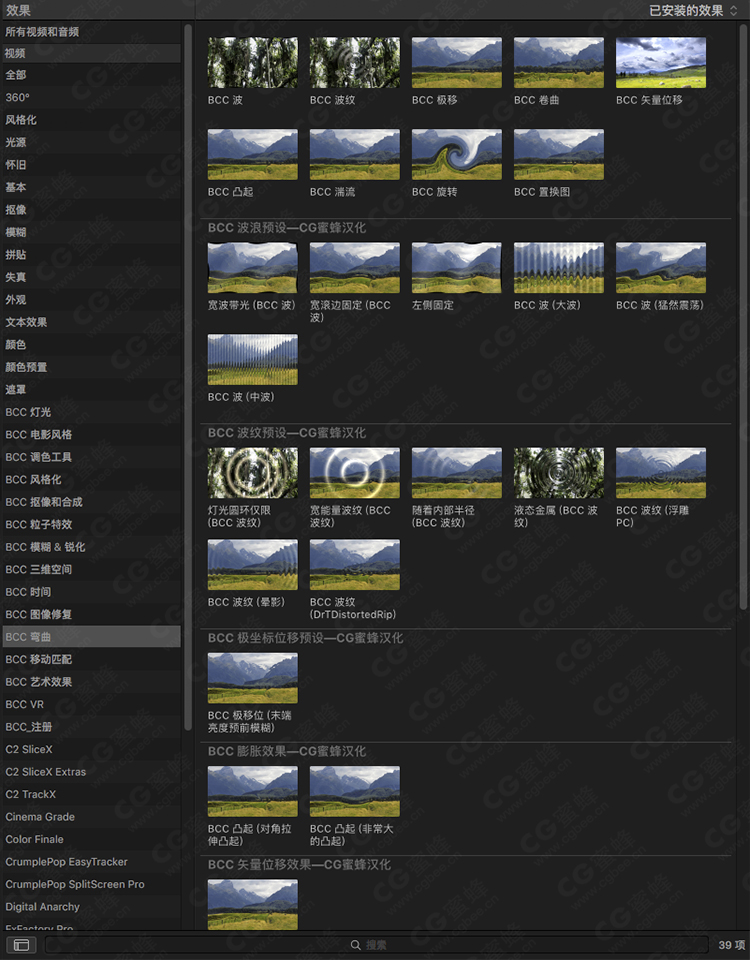Viewport: 750px width, 960px height.
Task: Click the sidebar vertical scrollbar
Action: point(188,377)
